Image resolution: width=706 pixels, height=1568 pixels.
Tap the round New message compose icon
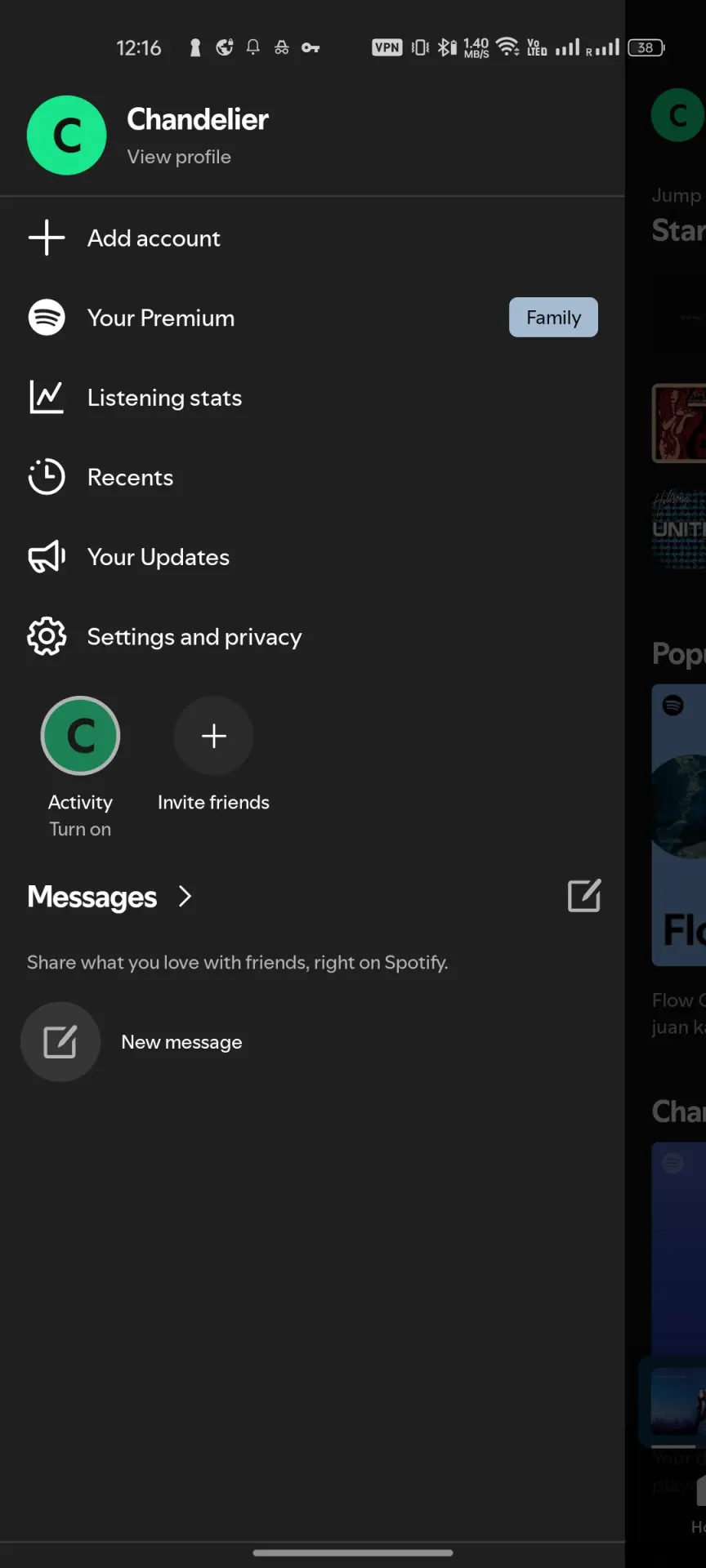click(x=60, y=1042)
